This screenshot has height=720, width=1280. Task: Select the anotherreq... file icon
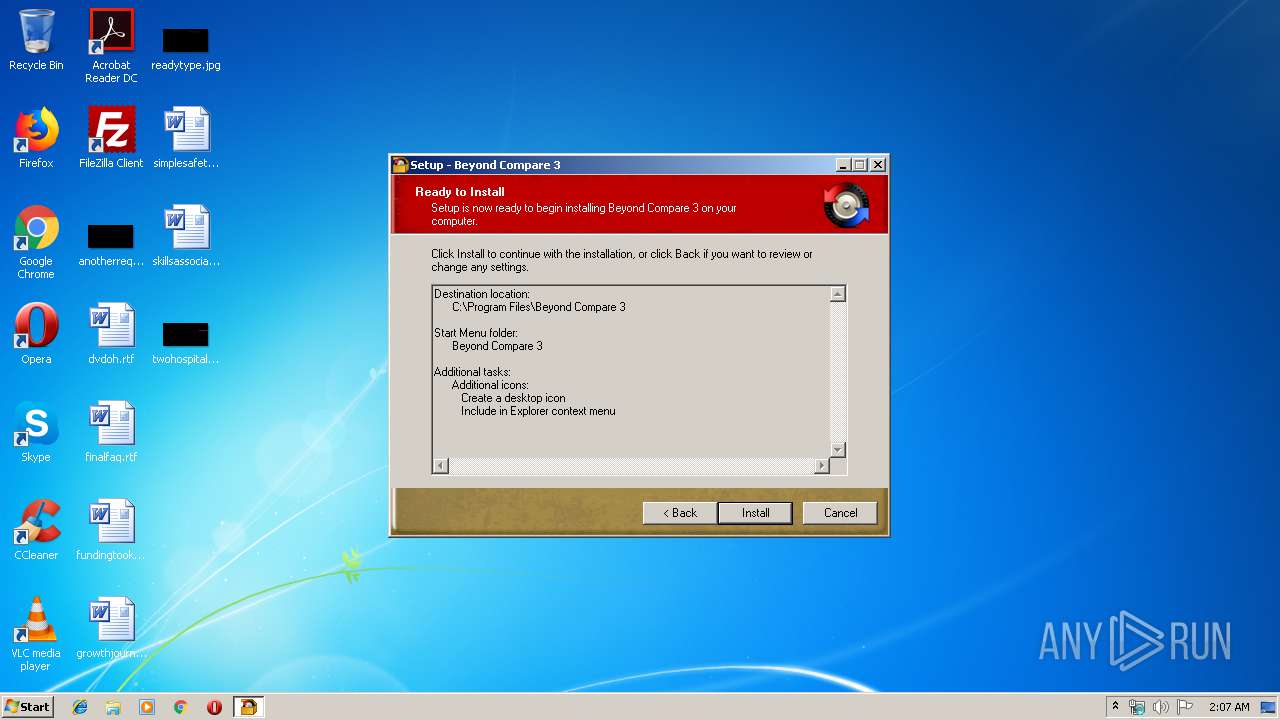pos(111,245)
